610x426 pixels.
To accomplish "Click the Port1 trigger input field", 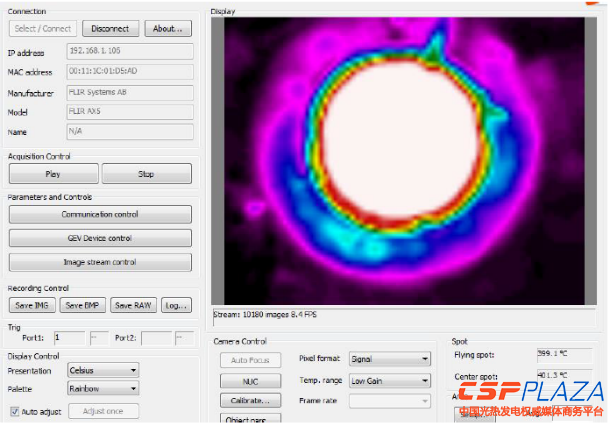I will [x=69, y=338].
